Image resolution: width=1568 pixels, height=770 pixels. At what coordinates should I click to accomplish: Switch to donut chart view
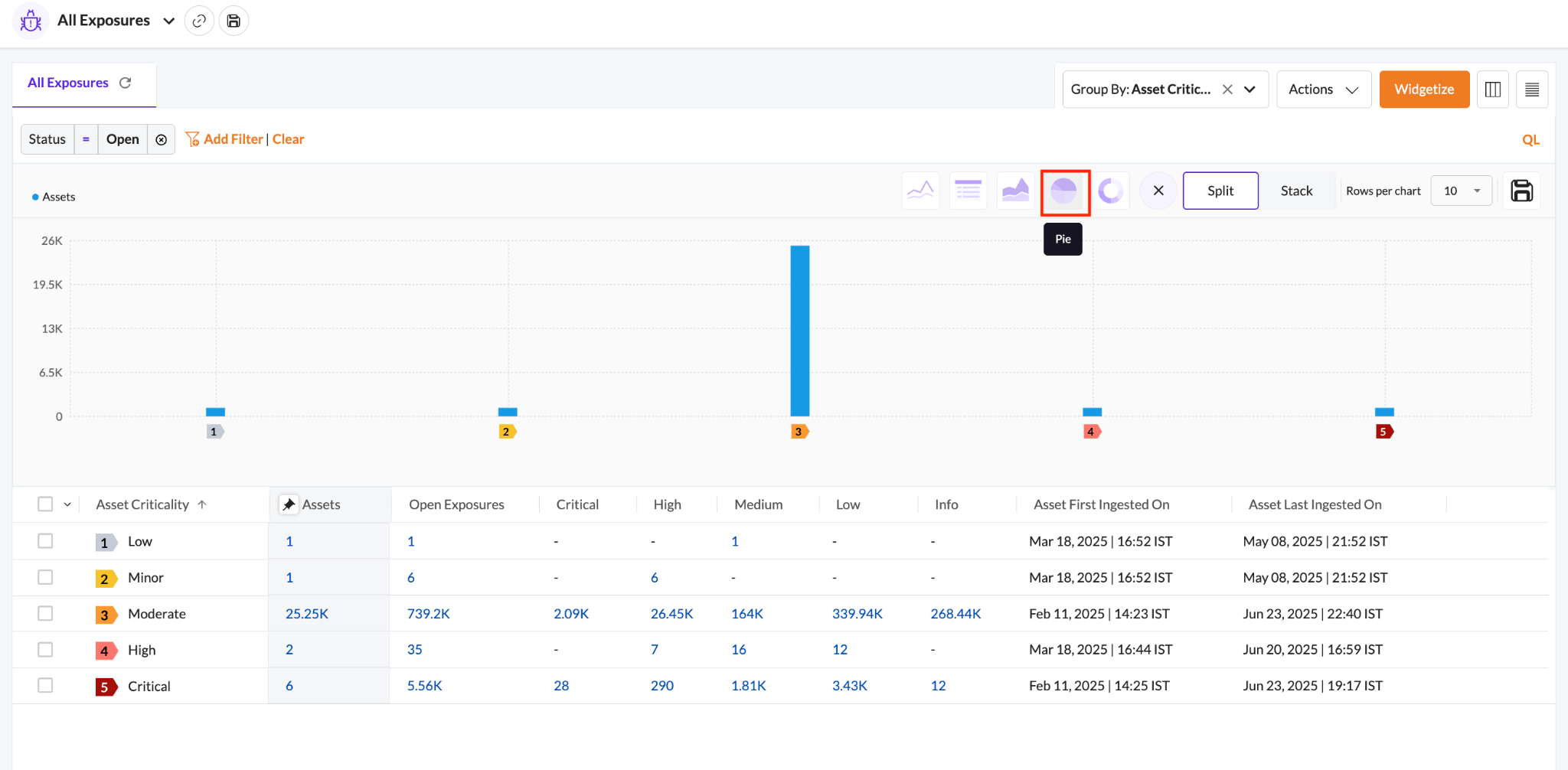tap(1110, 191)
